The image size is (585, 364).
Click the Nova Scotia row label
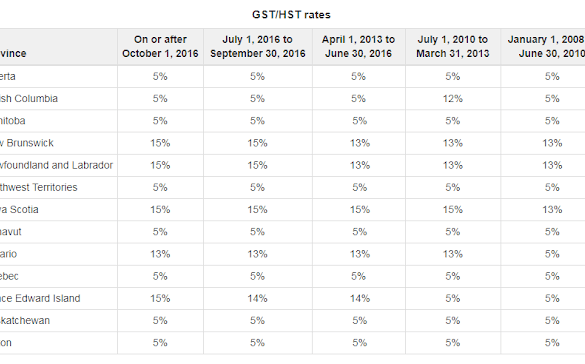pos(19,210)
